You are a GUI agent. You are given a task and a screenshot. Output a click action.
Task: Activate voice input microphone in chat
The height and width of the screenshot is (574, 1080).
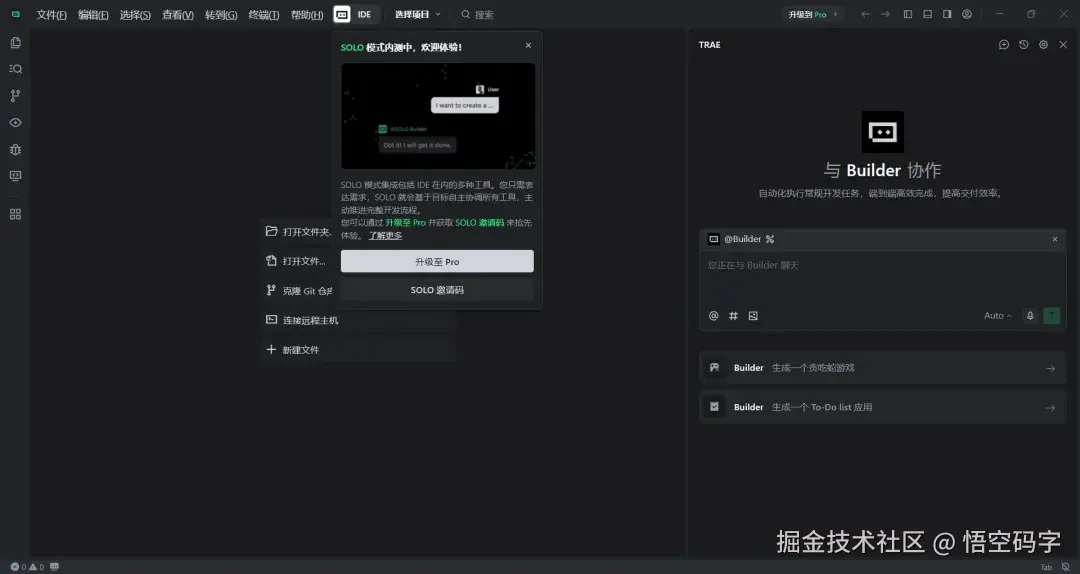click(1030, 316)
